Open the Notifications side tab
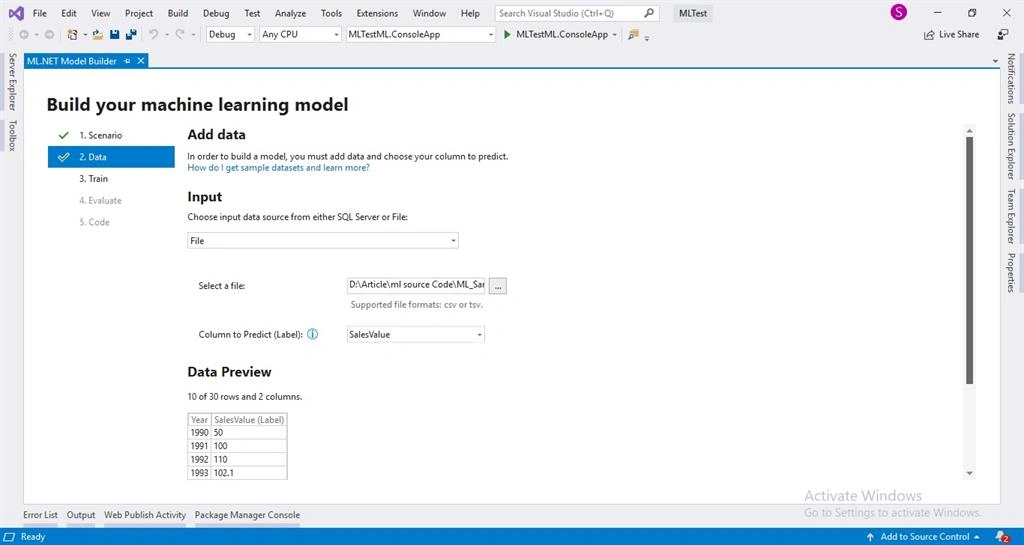Screen dimensions: 1024x545 1011,79
